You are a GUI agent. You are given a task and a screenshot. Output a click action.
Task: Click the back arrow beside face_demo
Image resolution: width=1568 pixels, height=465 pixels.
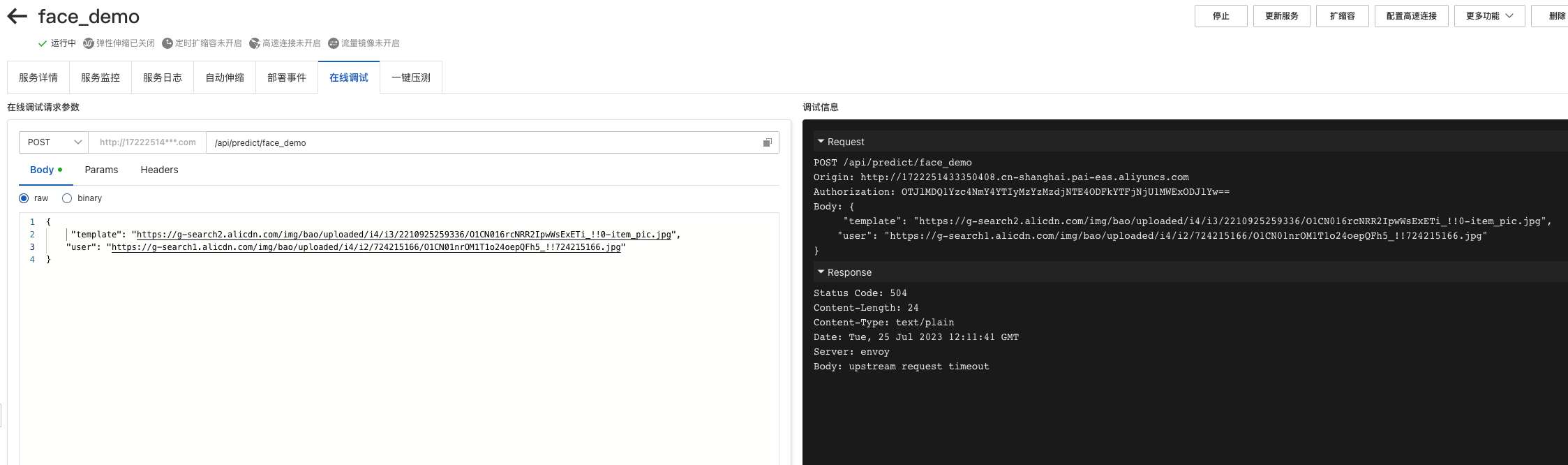coord(17,17)
